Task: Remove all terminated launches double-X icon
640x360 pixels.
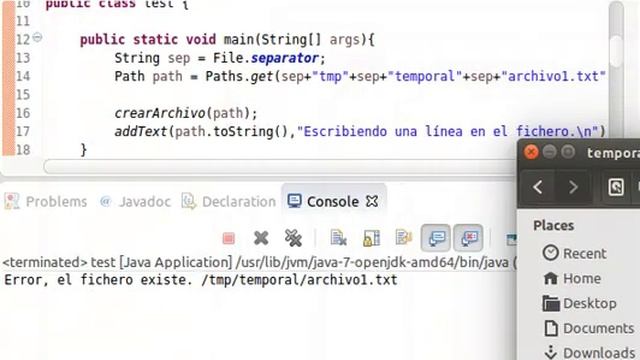Action: (x=293, y=238)
